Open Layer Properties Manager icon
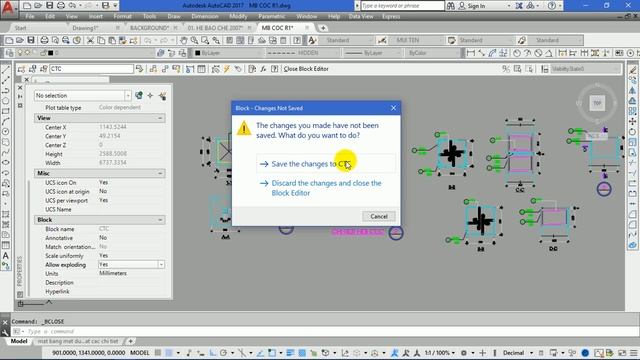The height and width of the screenshot is (360, 640). tap(9, 53)
